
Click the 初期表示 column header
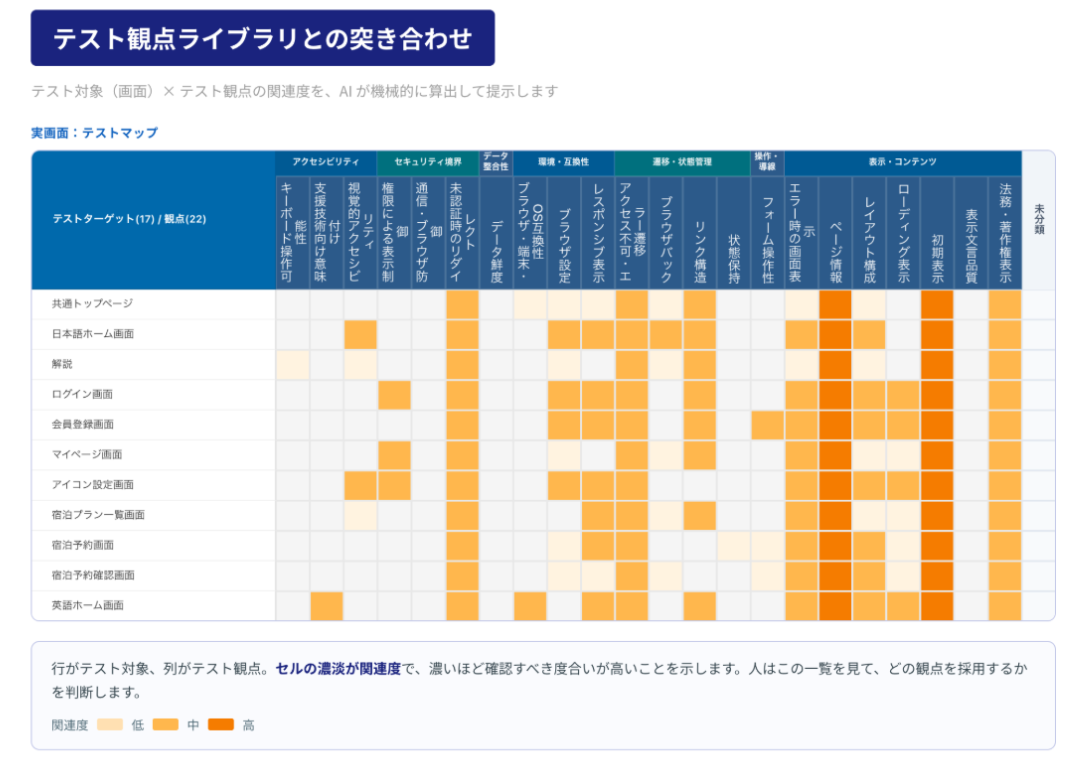(937, 232)
